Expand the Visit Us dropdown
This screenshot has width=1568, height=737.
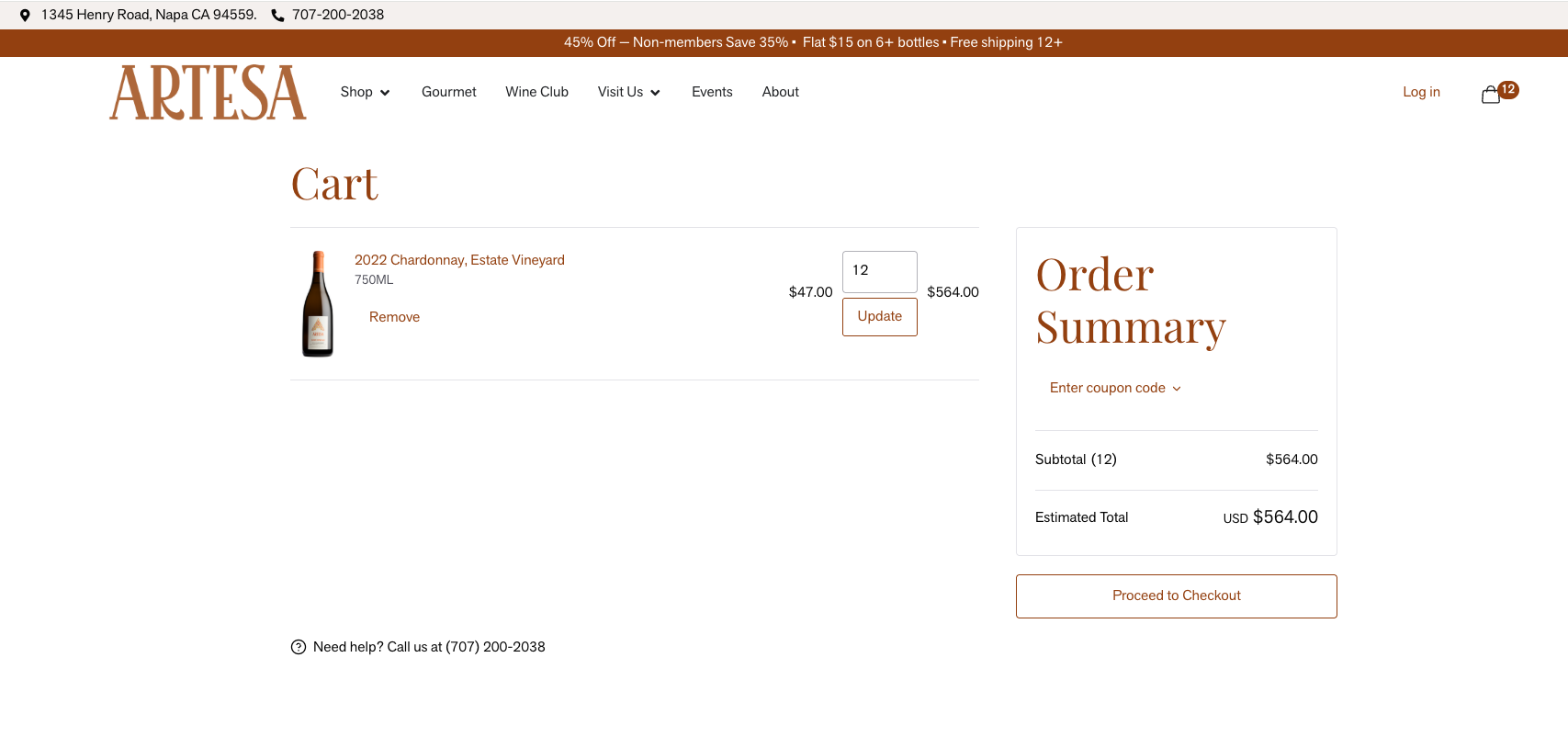(x=628, y=92)
